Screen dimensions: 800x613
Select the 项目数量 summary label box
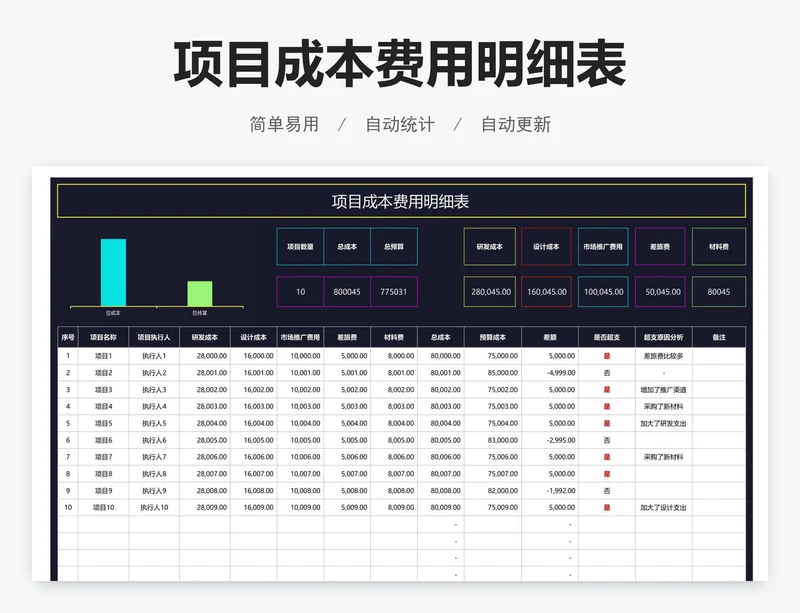pos(300,247)
